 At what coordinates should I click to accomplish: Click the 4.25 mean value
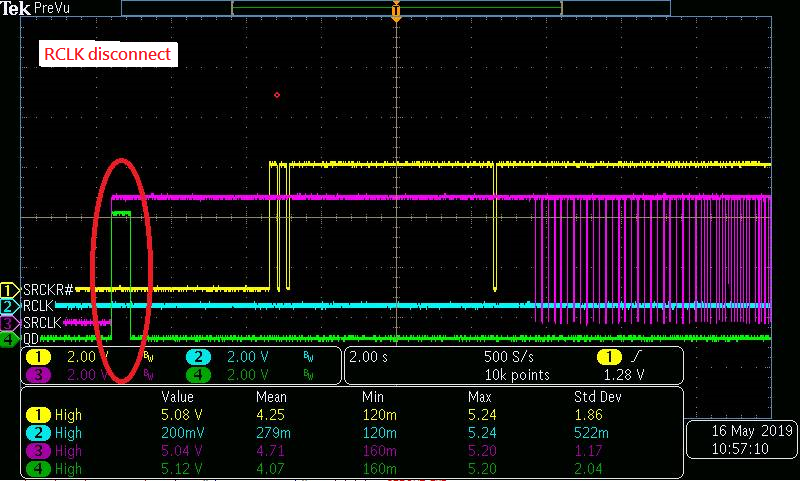tap(270, 415)
